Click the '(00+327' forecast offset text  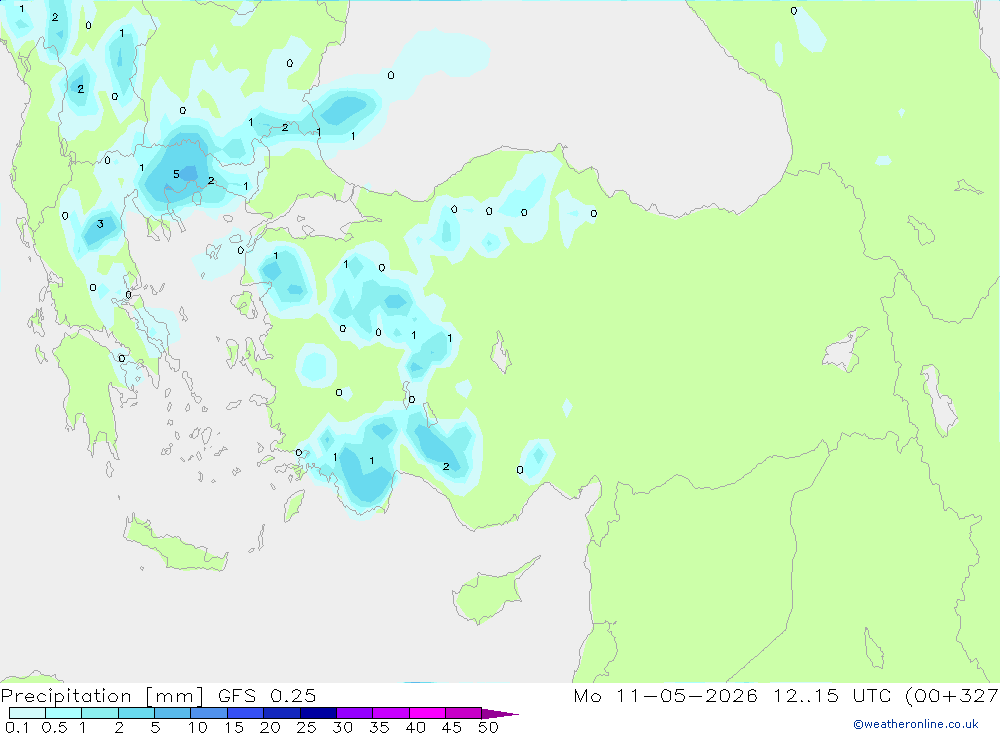(952, 696)
